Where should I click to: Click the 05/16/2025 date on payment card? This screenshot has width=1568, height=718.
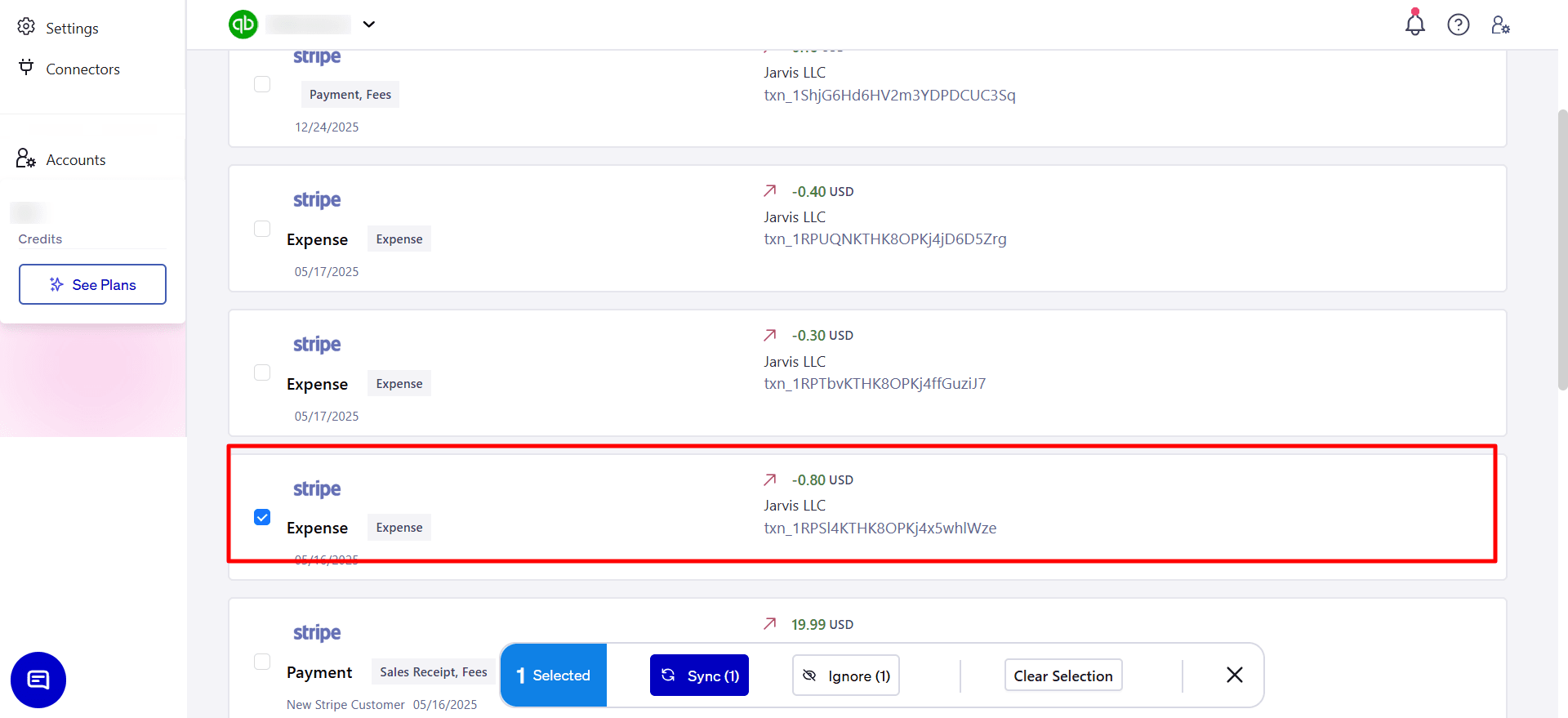point(445,705)
